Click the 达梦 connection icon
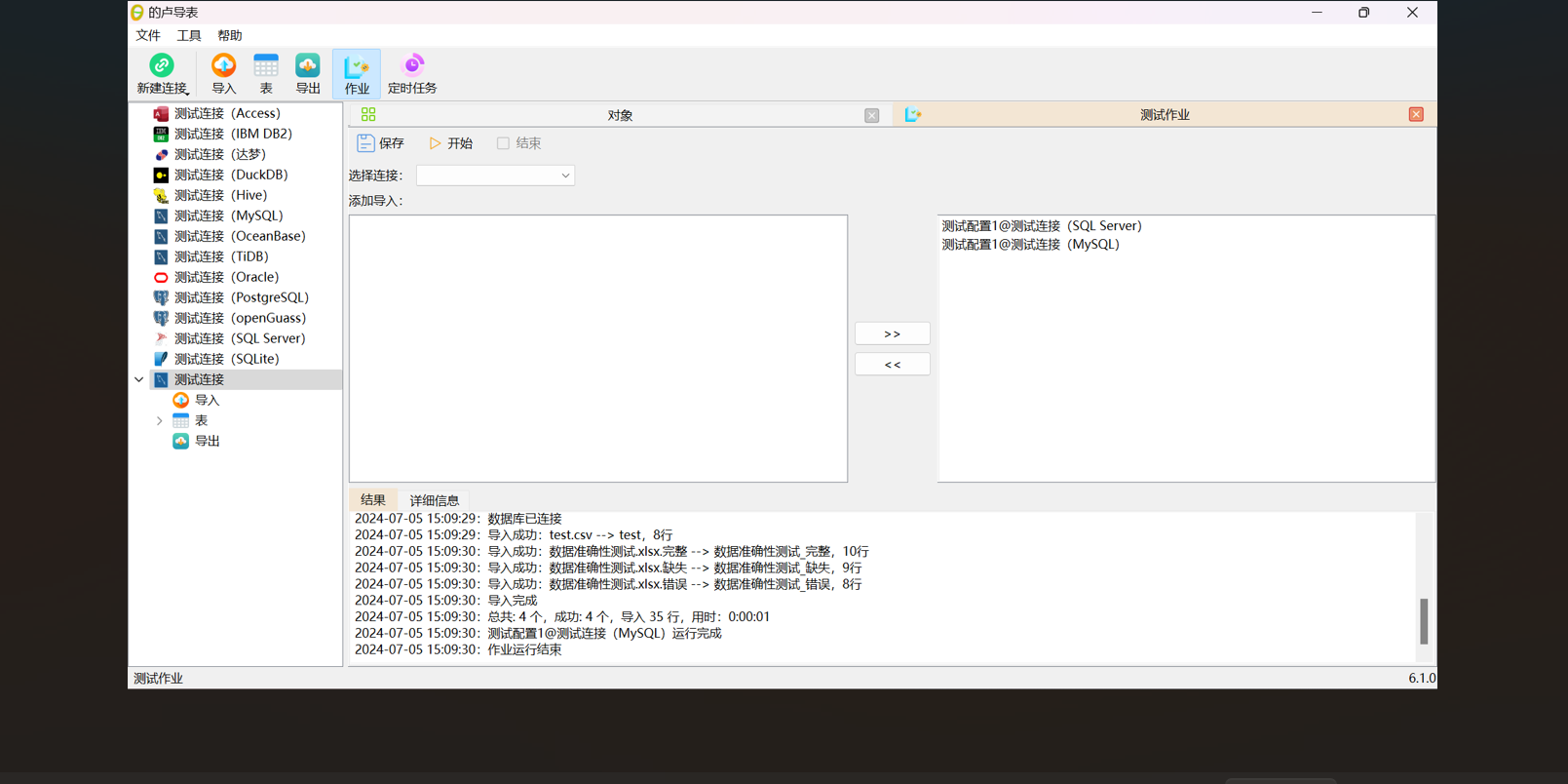 (161, 154)
